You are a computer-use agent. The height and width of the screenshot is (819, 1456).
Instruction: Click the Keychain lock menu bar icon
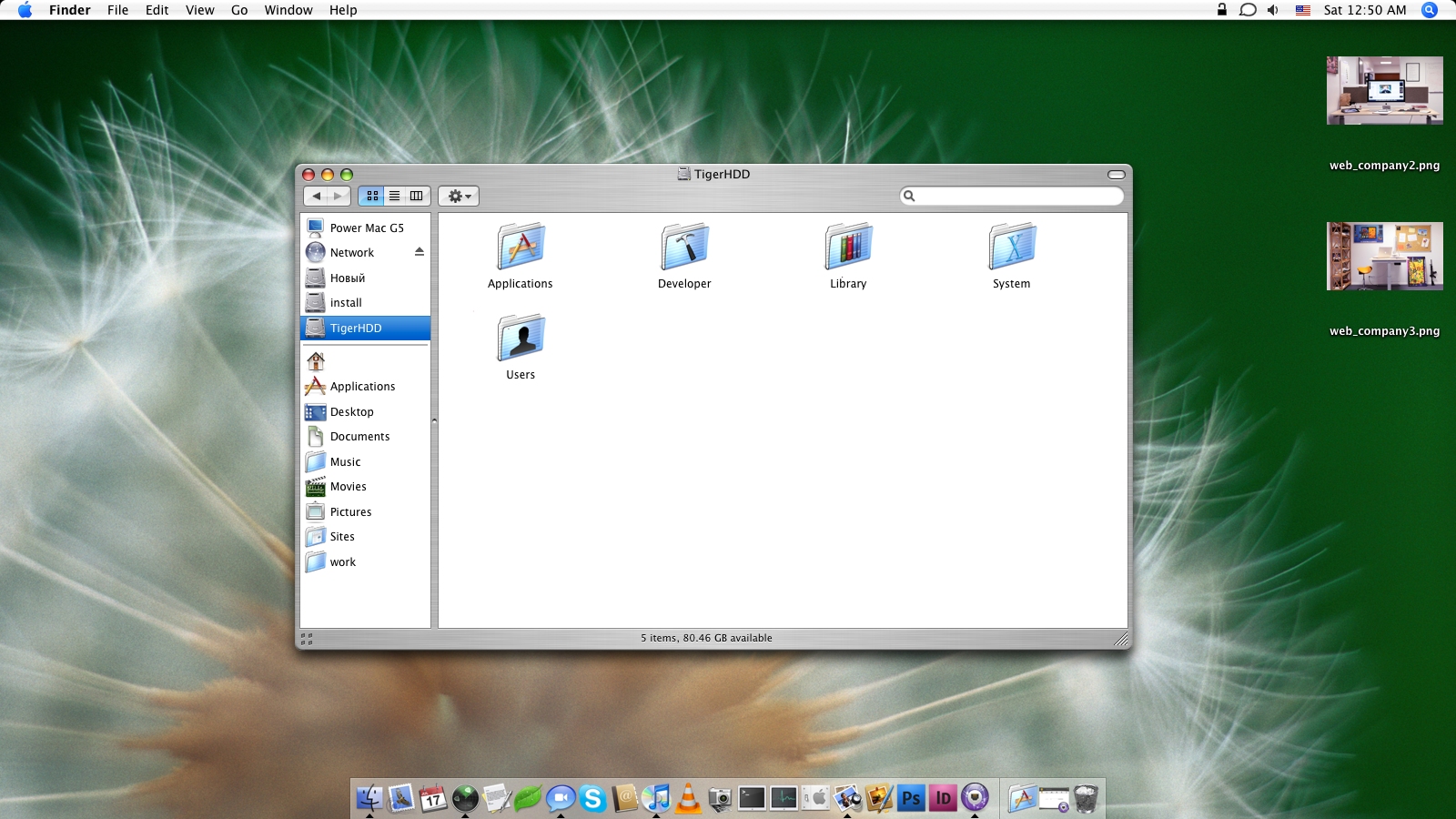[x=1222, y=10]
